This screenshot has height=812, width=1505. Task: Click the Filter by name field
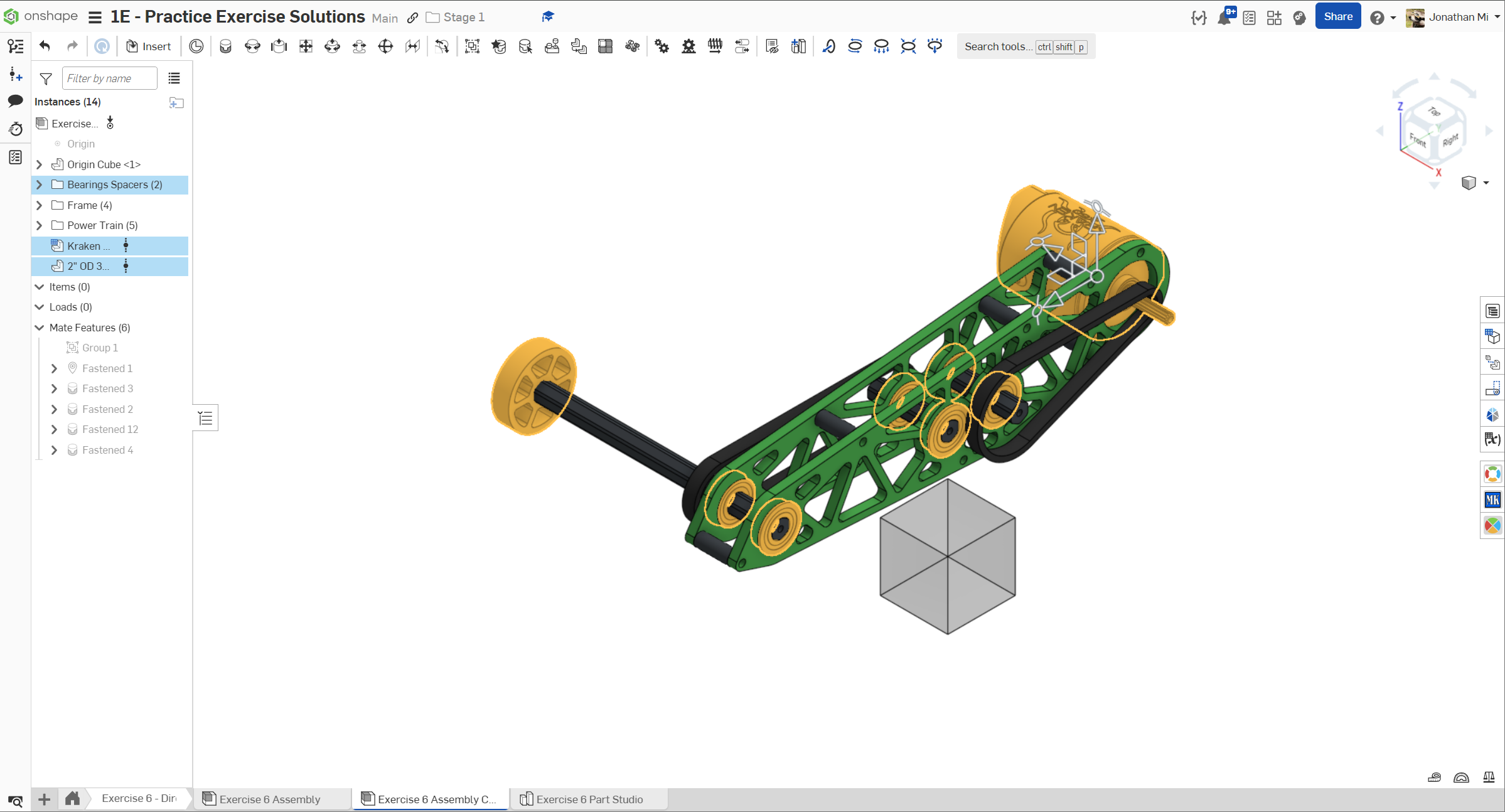tap(109, 78)
